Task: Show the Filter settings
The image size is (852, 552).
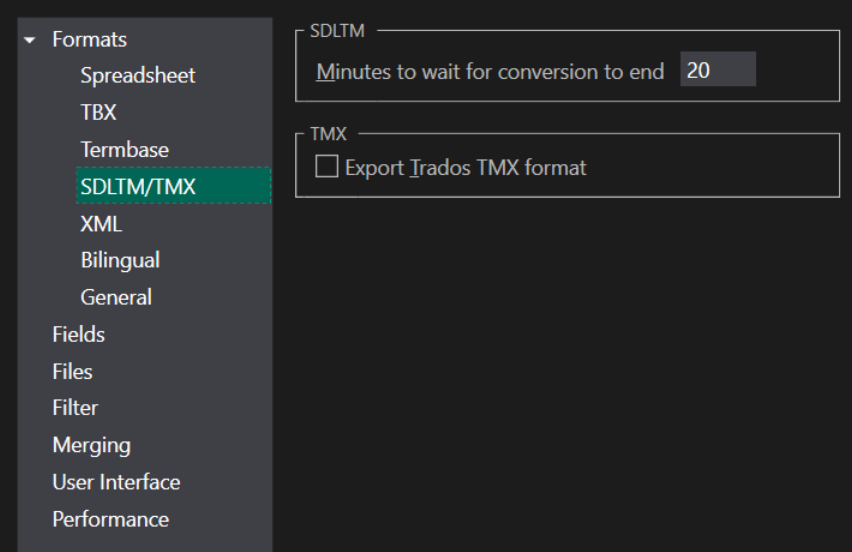Action: click(x=75, y=408)
